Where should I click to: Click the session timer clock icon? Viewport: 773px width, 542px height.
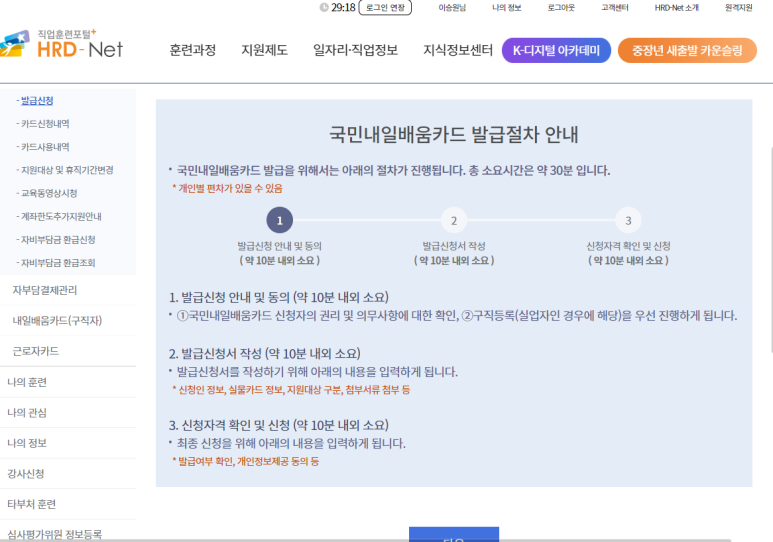pos(324,7)
